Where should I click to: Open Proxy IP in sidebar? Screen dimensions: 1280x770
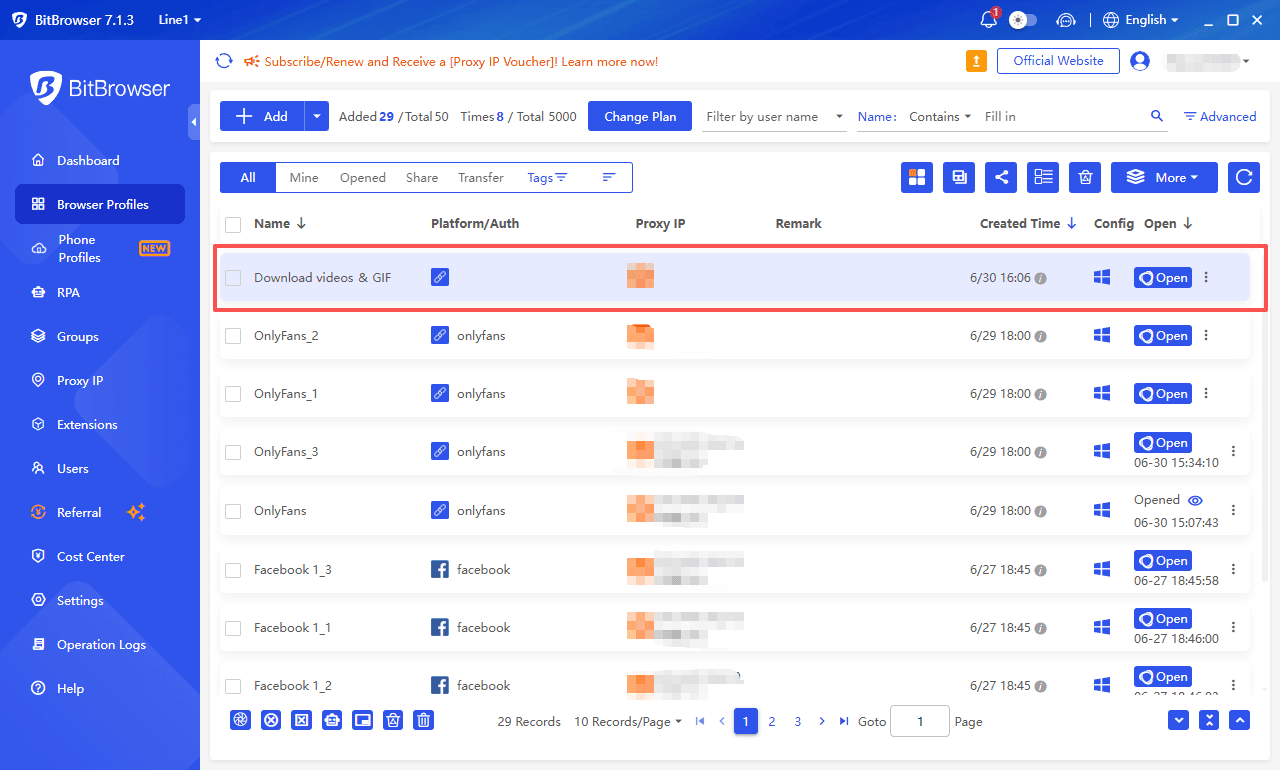coord(80,380)
